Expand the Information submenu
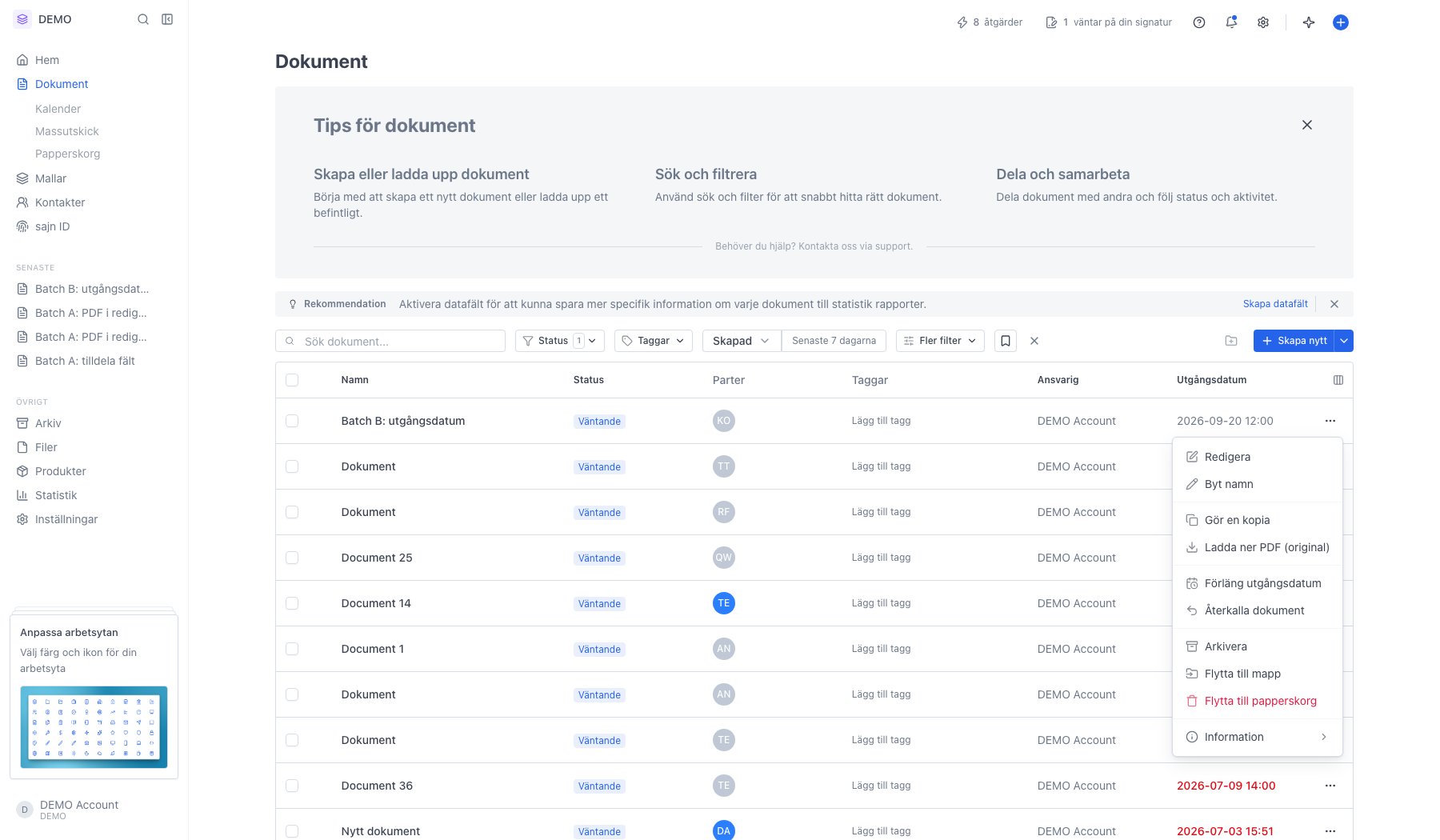 [x=1257, y=737]
